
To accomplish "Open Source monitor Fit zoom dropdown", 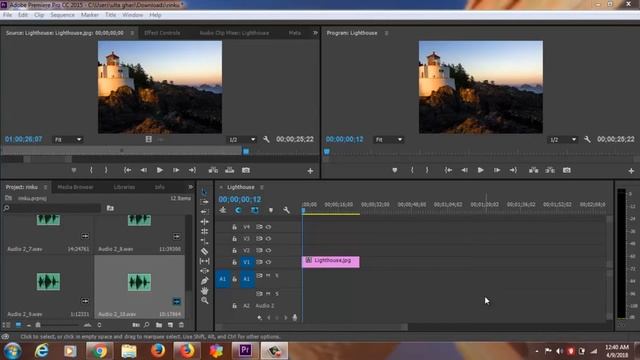I will (68, 140).
